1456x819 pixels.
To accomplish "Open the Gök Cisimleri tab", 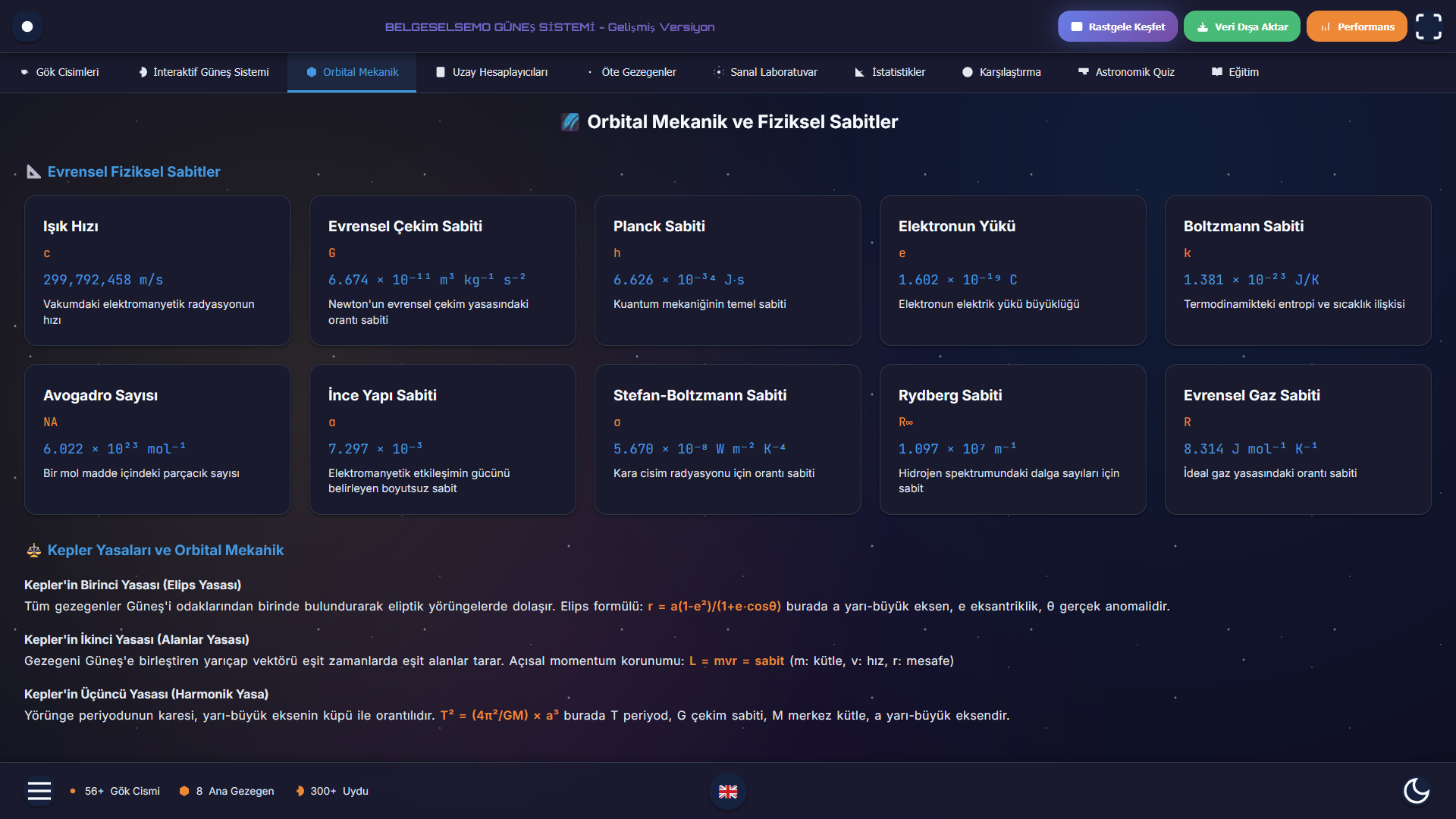I will point(59,72).
